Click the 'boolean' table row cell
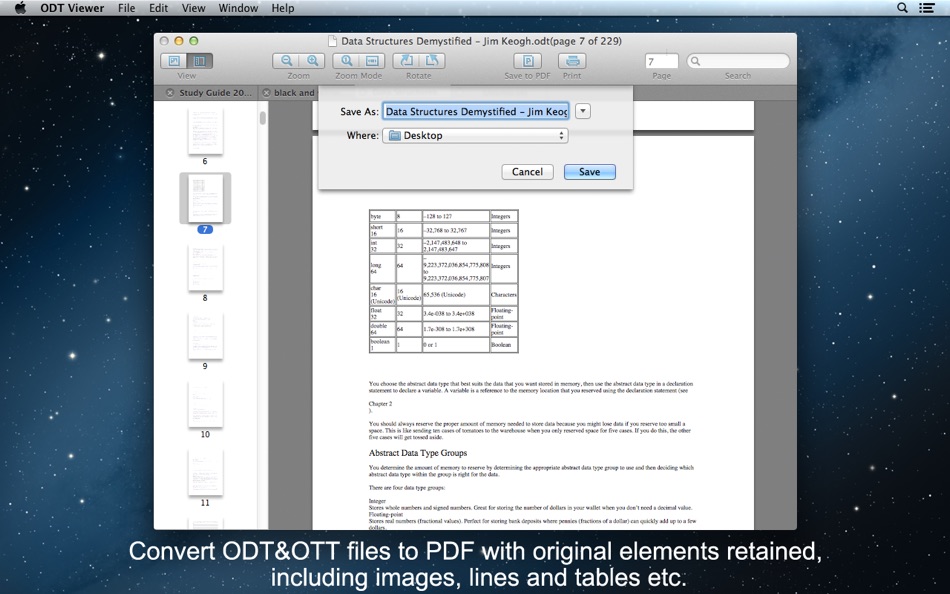950x594 pixels. [382, 344]
